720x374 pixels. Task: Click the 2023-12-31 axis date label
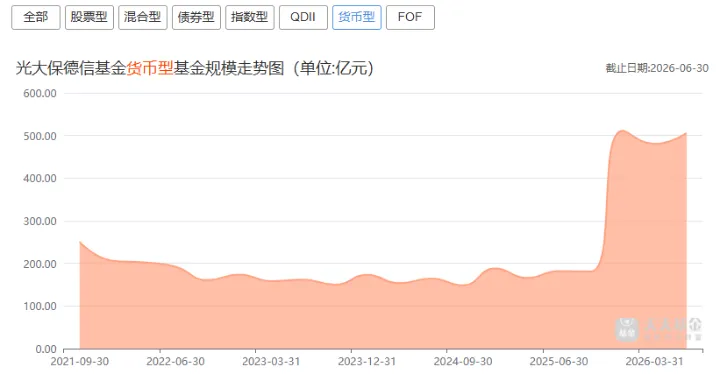pyautogui.click(x=367, y=362)
